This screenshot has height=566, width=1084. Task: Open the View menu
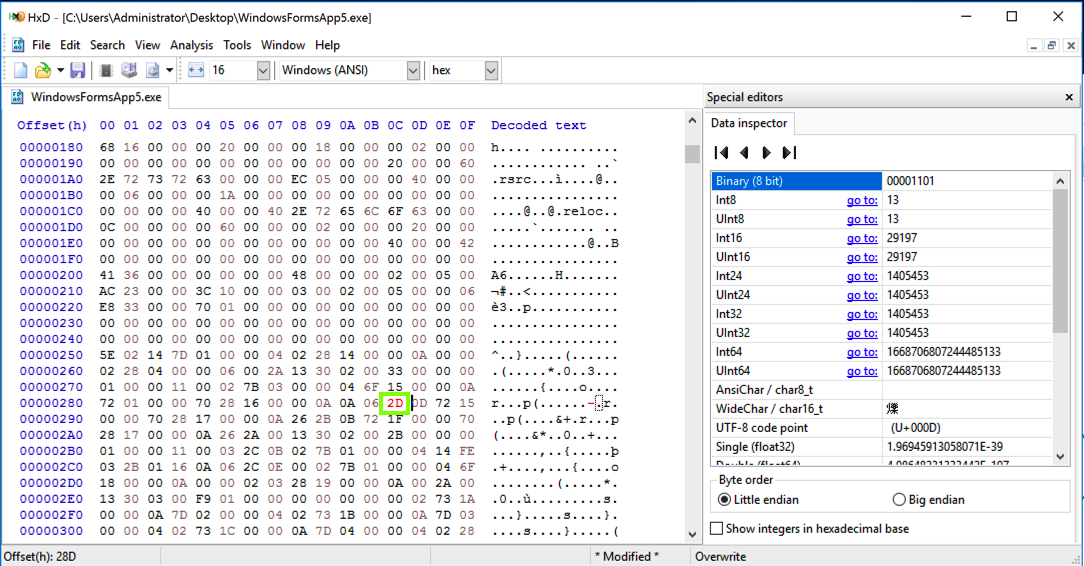[x=147, y=45]
